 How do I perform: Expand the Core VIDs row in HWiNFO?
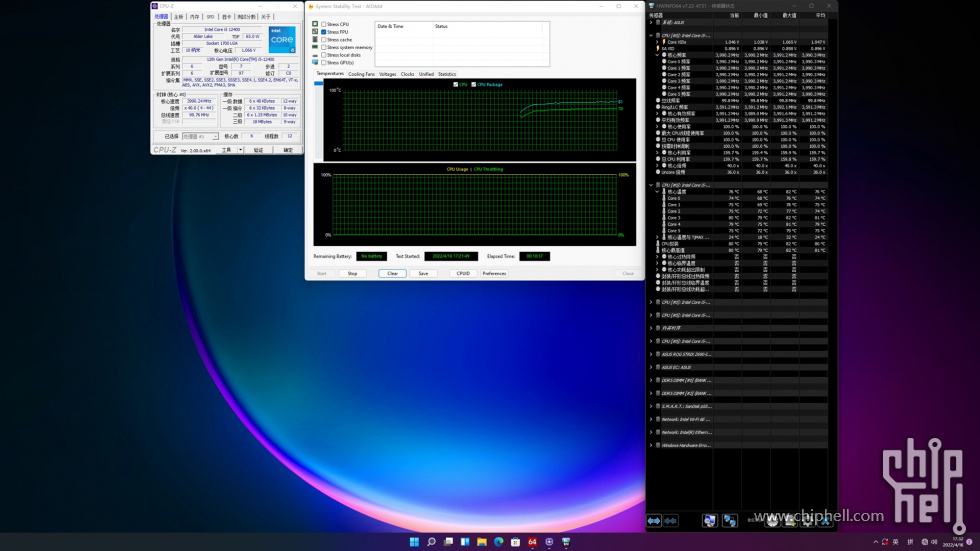(658, 42)
